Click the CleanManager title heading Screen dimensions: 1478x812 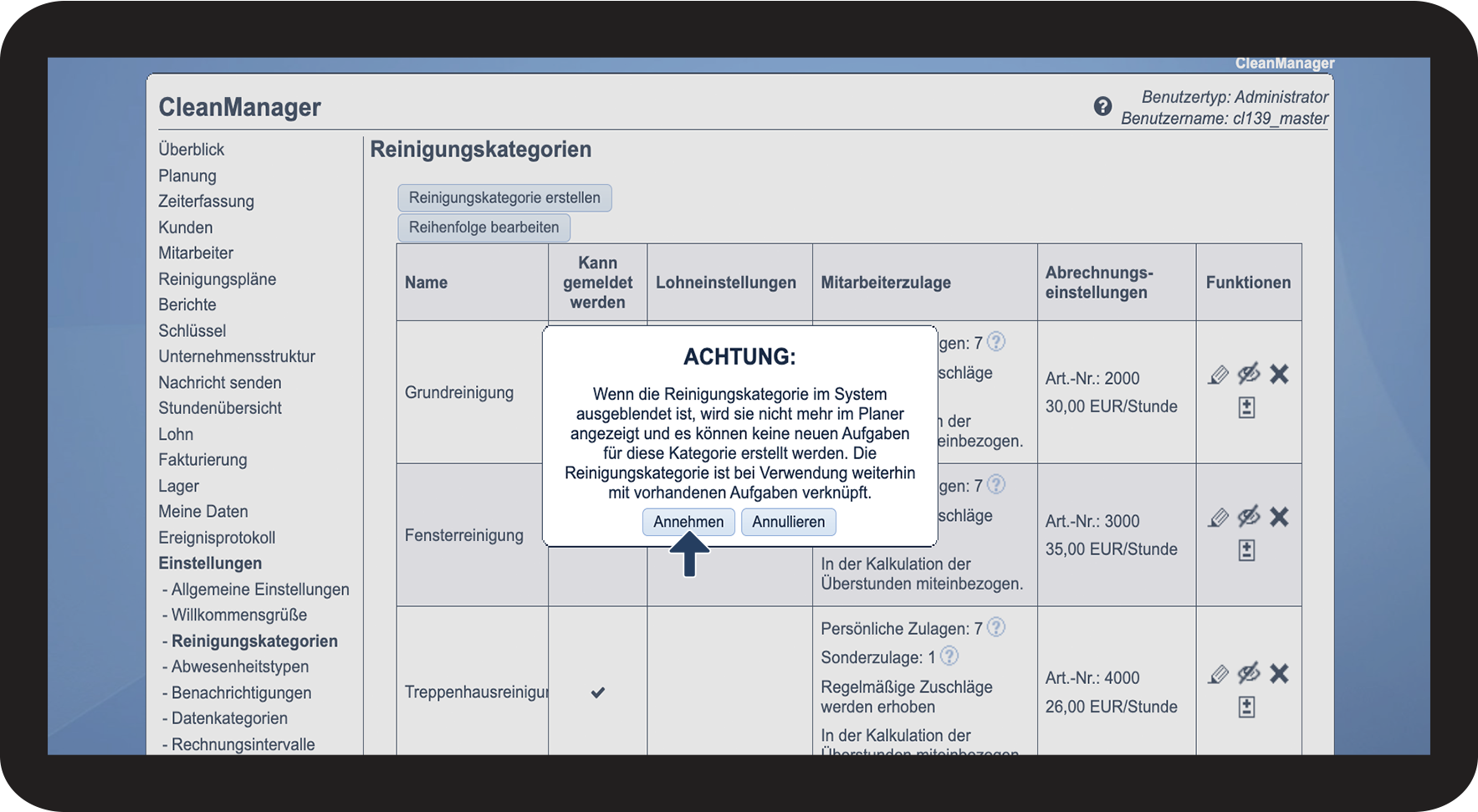[x=240, y=107]
